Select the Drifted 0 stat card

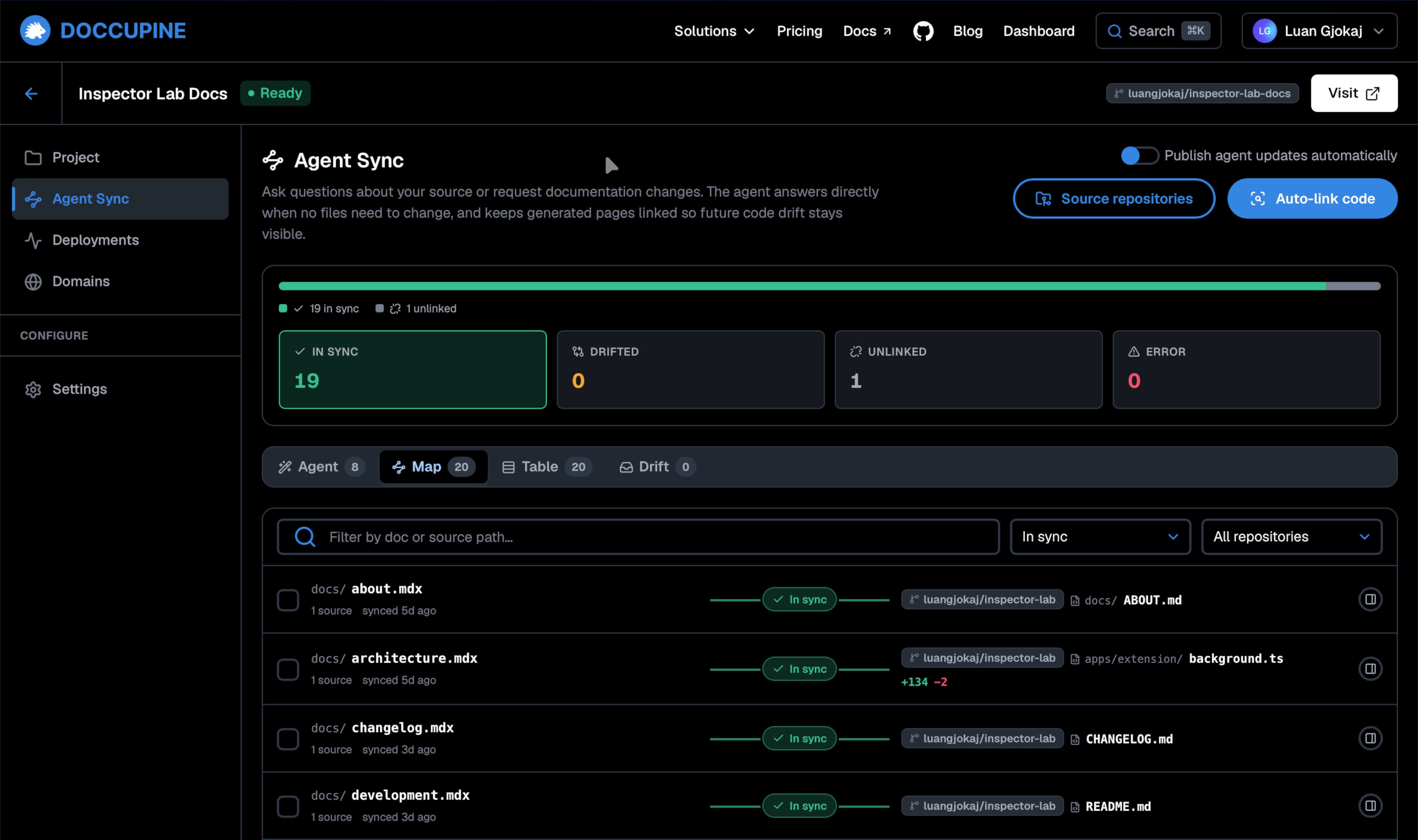pyautogui.click(x=691, y=370)
